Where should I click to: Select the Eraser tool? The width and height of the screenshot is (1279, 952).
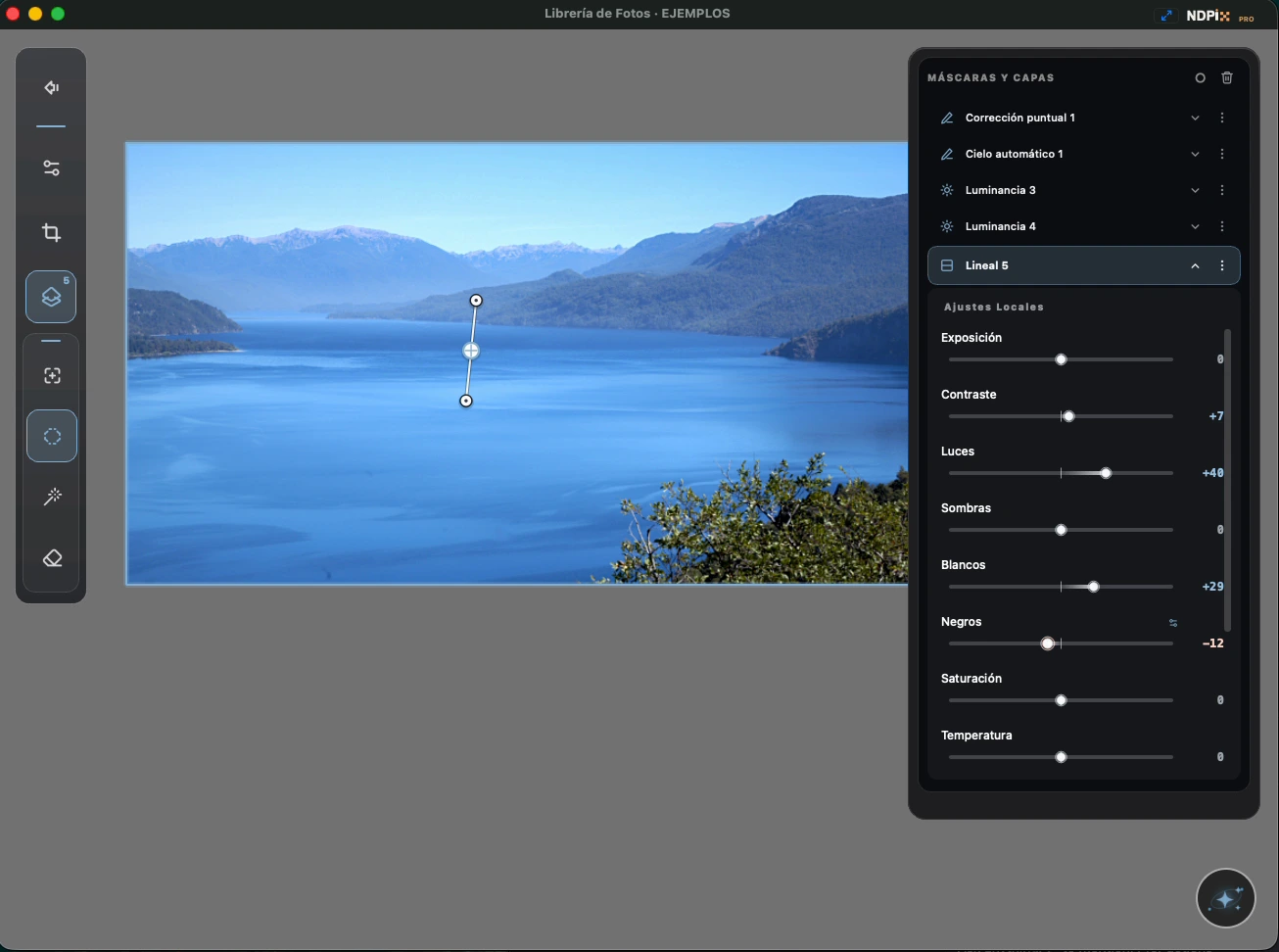(52, 558)
